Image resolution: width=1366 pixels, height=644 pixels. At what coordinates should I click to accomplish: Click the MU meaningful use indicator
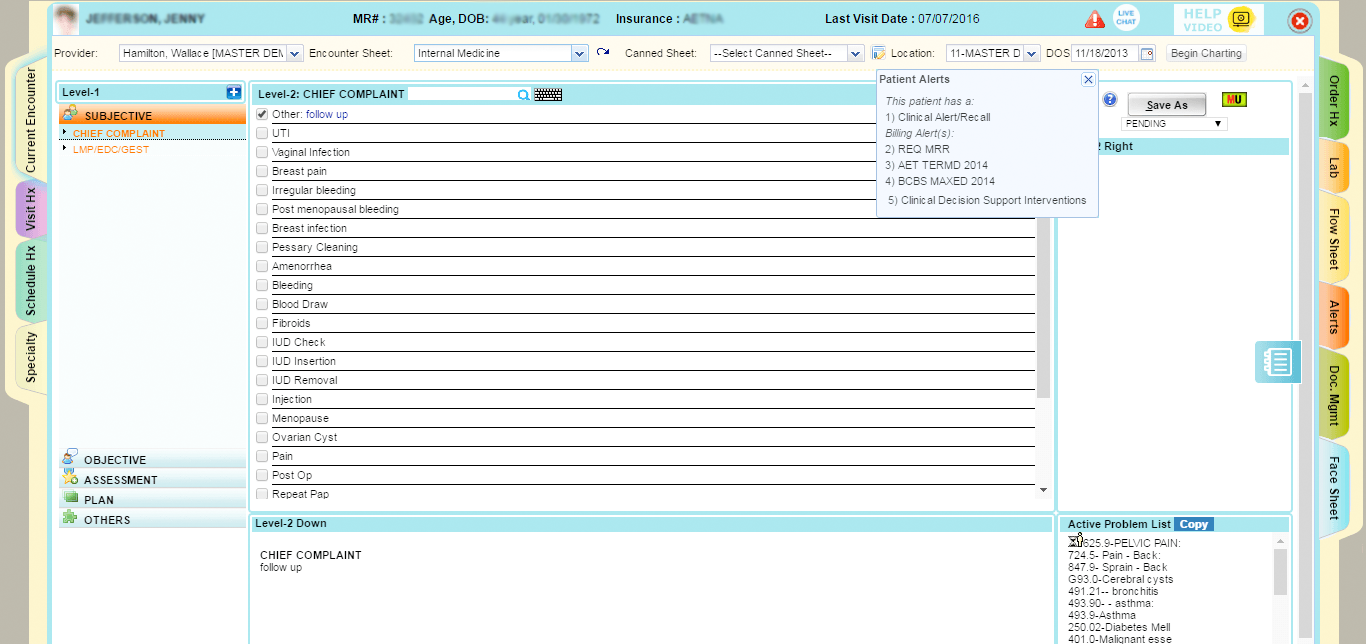point(1235,100)
